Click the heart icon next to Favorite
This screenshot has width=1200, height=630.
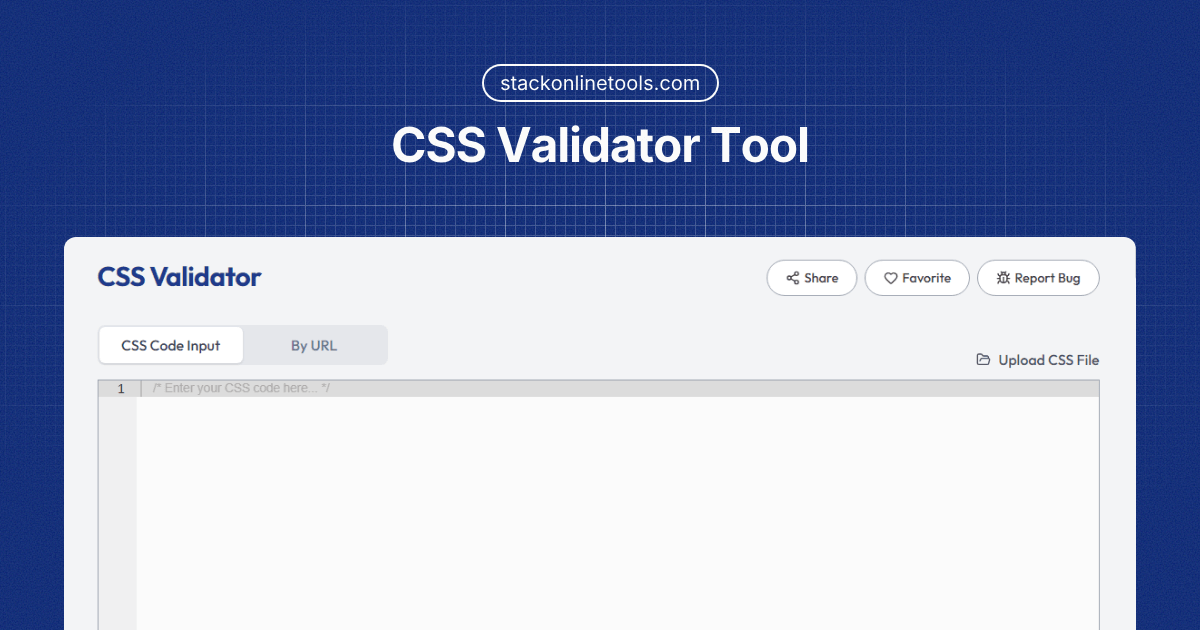coord(889,277)
